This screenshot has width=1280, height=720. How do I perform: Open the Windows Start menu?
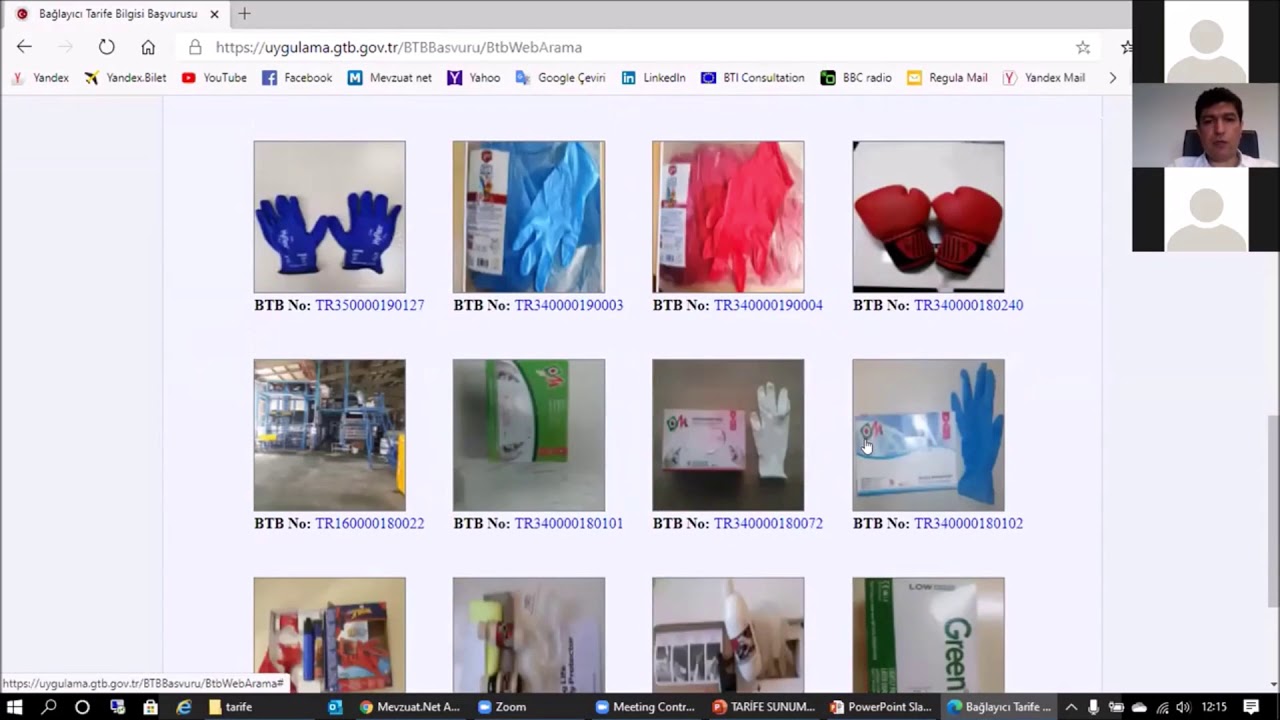click(x=15, y=707)
